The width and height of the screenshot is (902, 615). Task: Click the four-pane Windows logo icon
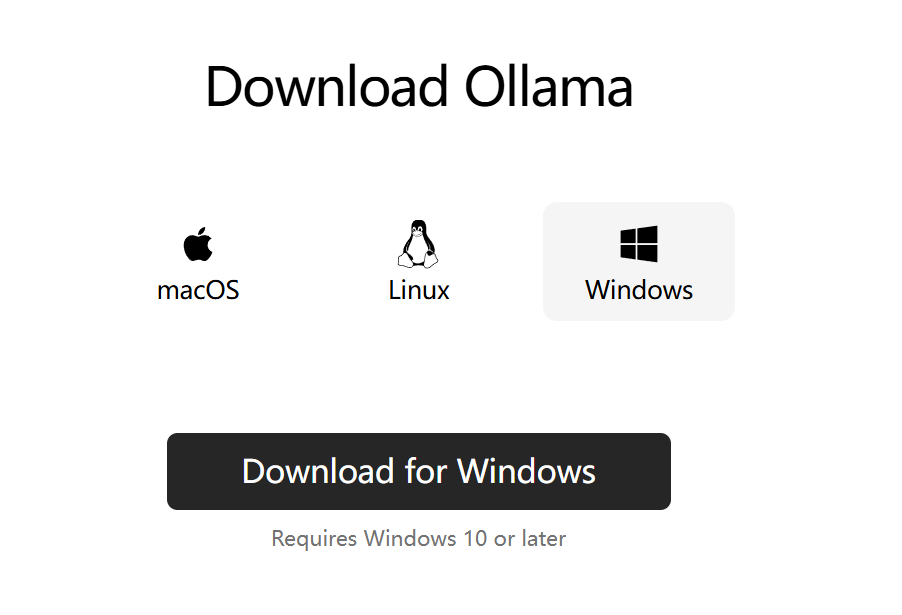(639, 244)
